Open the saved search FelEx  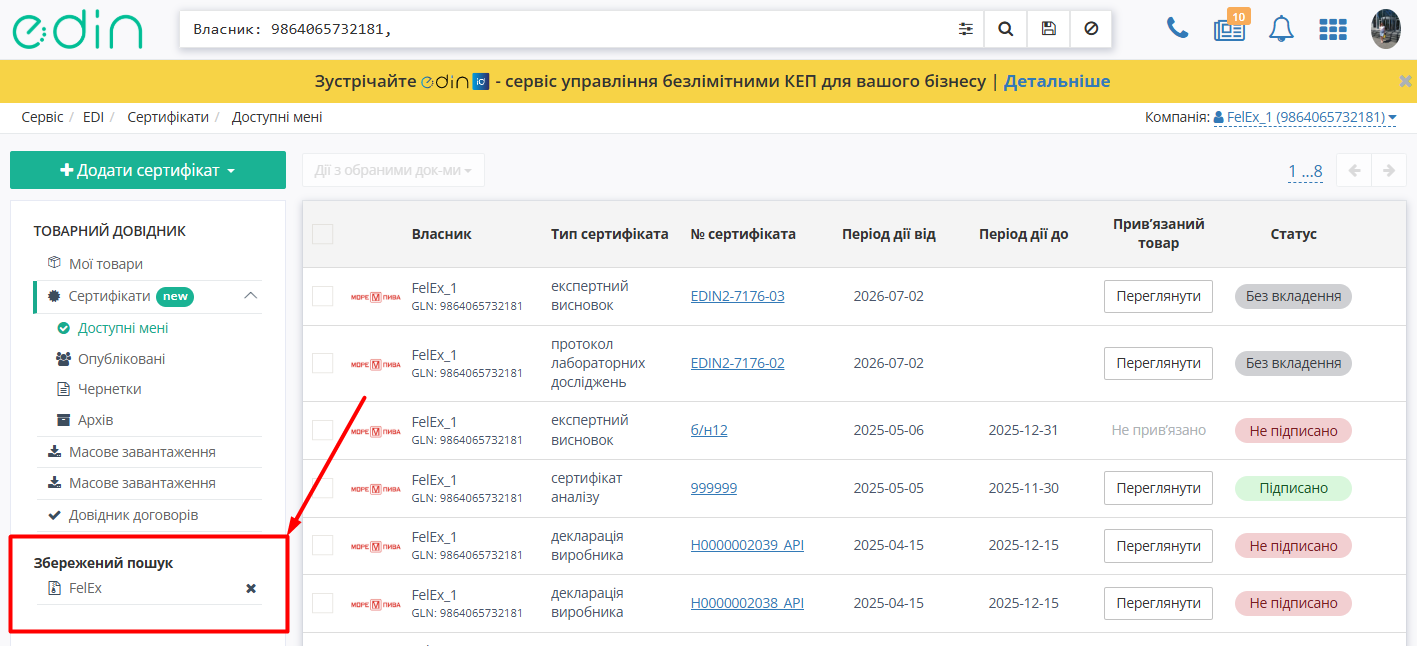pyautogui.click(x=85, y=588)
